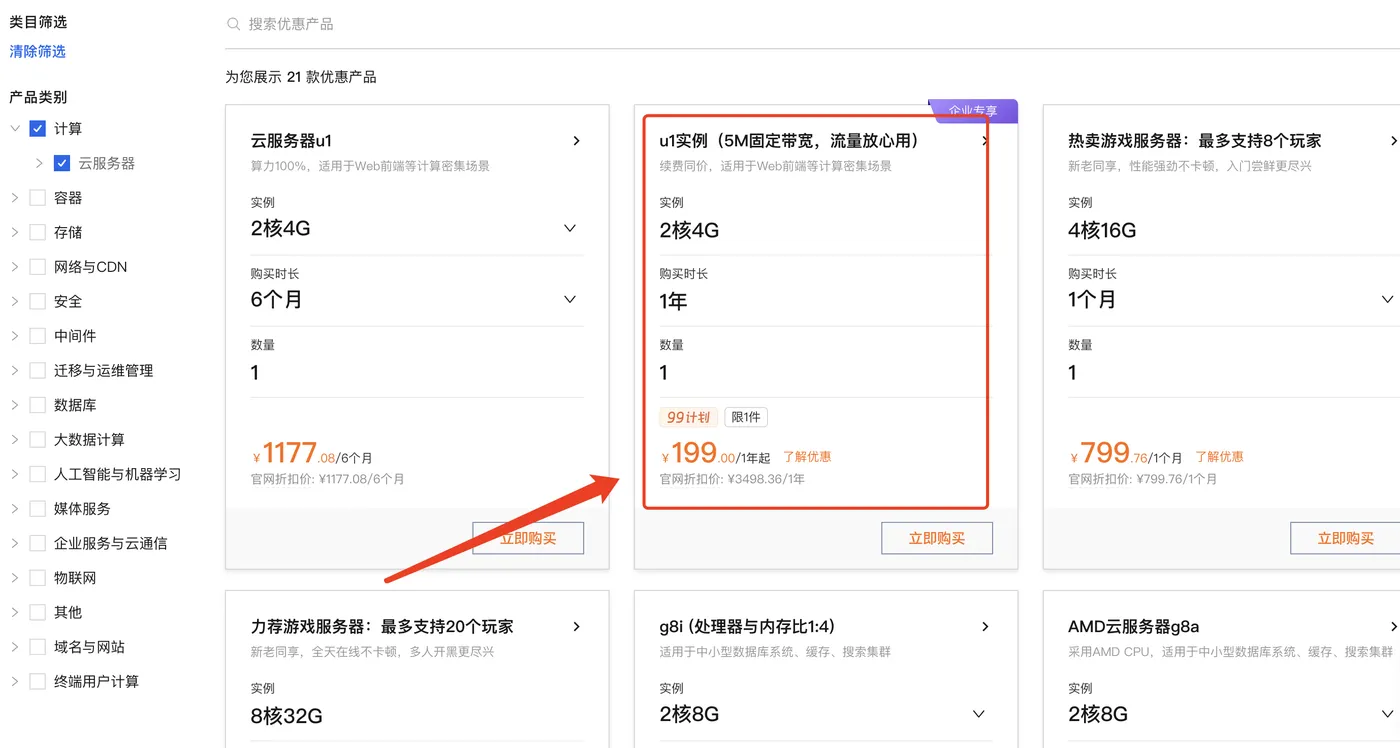
Task: Collapse the 计算 category tree
Action: pyautogui.click(x=15, y=128)
